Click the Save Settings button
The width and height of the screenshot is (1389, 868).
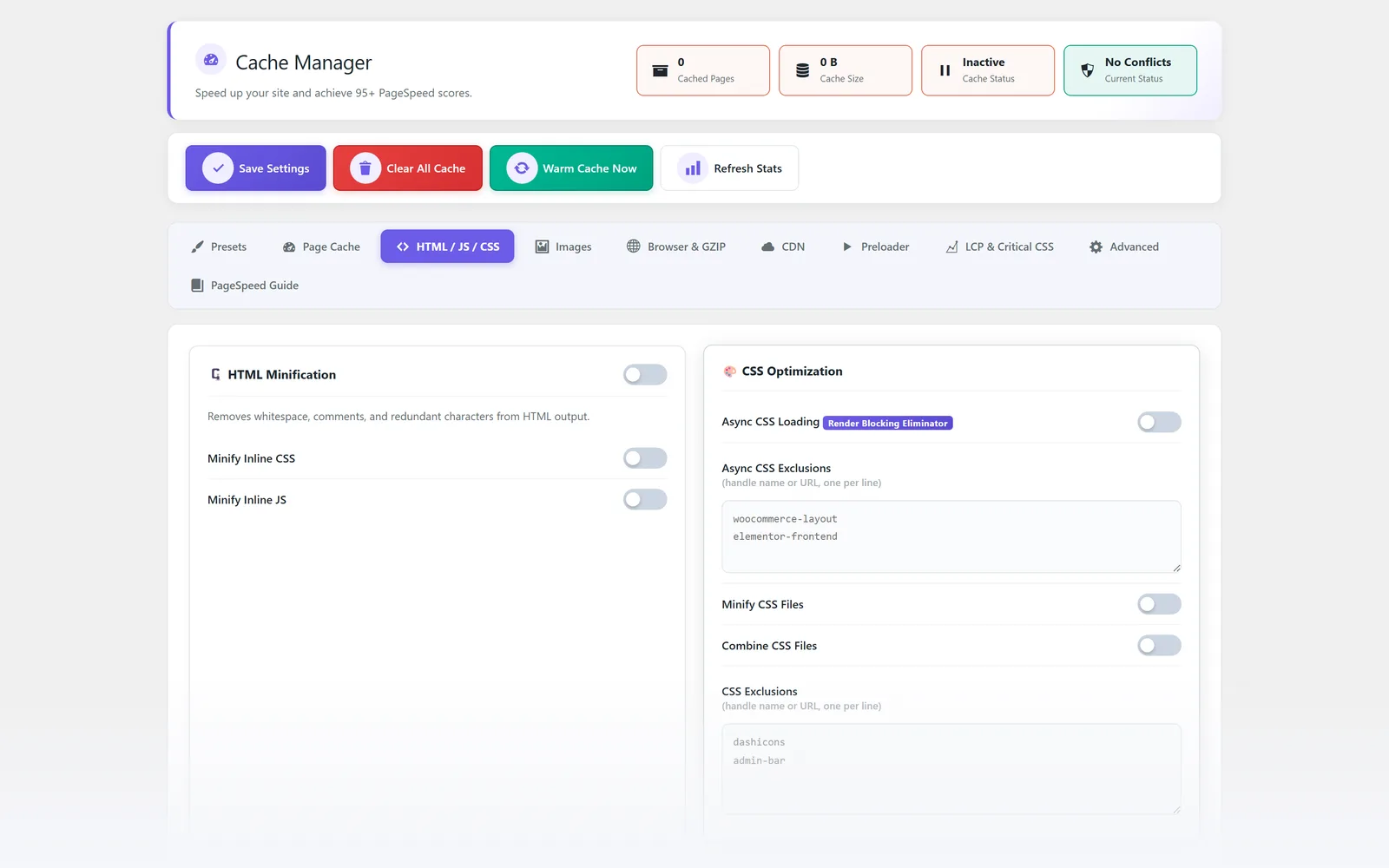coord(255,168)
